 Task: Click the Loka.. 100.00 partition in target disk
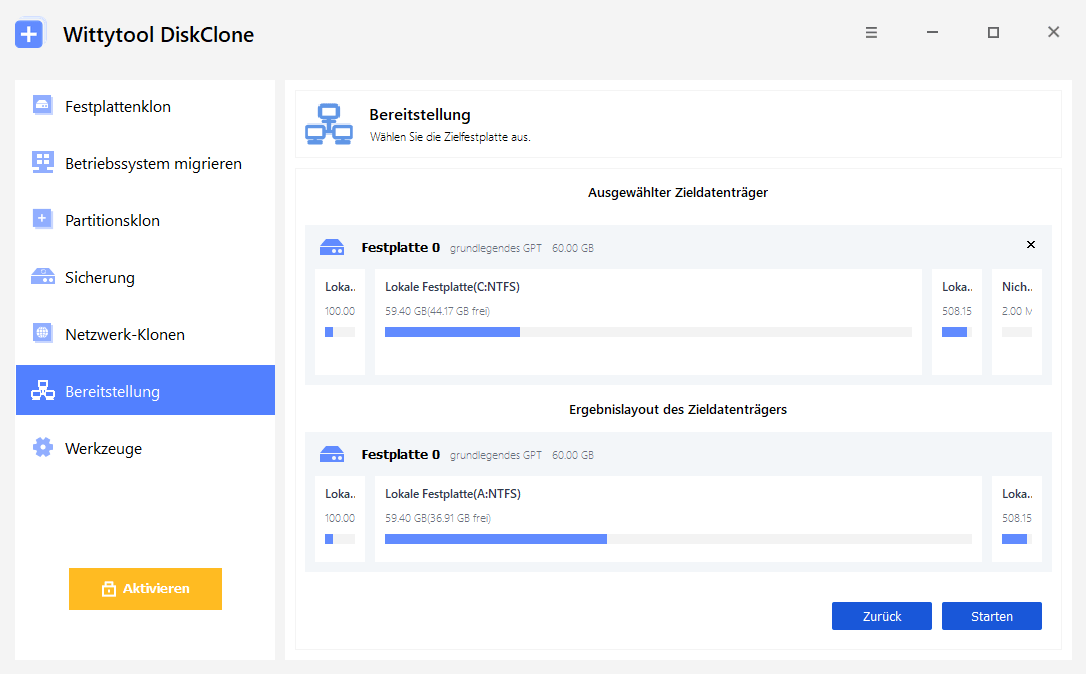(340, 322)
